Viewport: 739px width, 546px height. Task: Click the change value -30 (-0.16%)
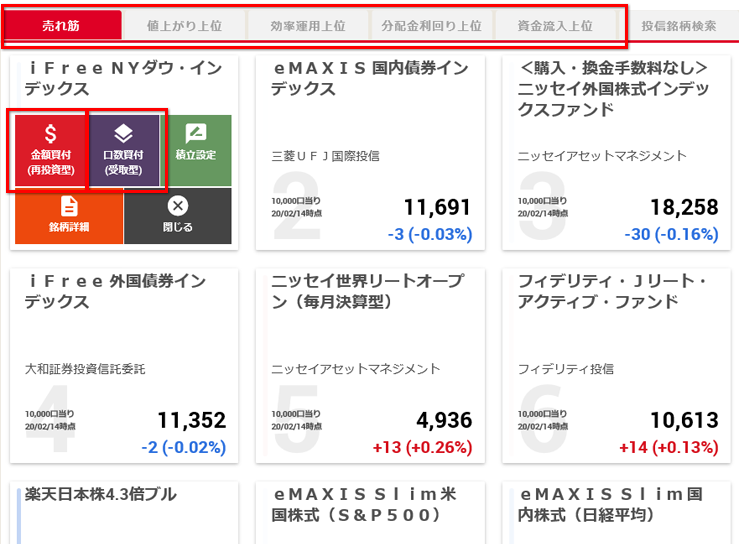click(671, 234)
